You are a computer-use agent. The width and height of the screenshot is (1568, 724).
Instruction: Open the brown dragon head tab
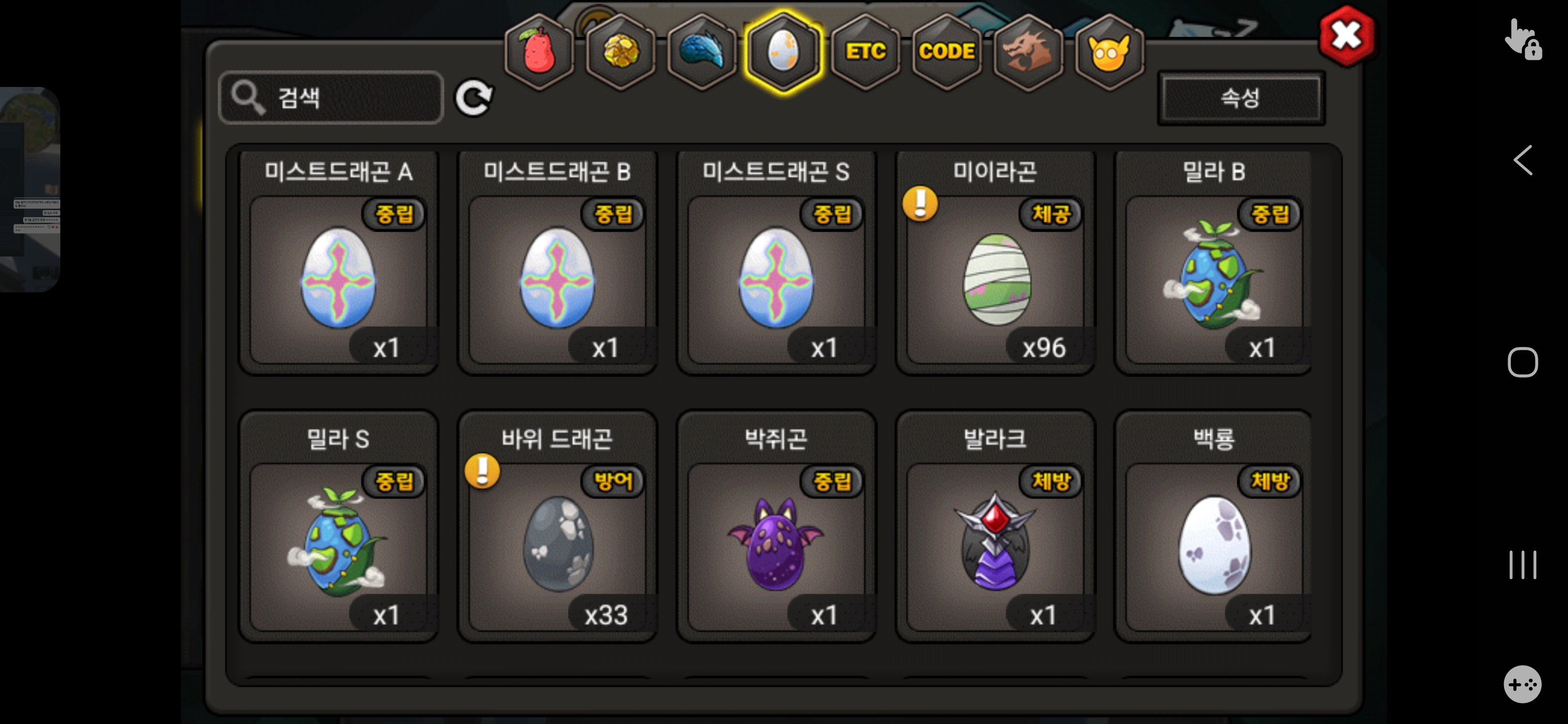(1028, 52)
